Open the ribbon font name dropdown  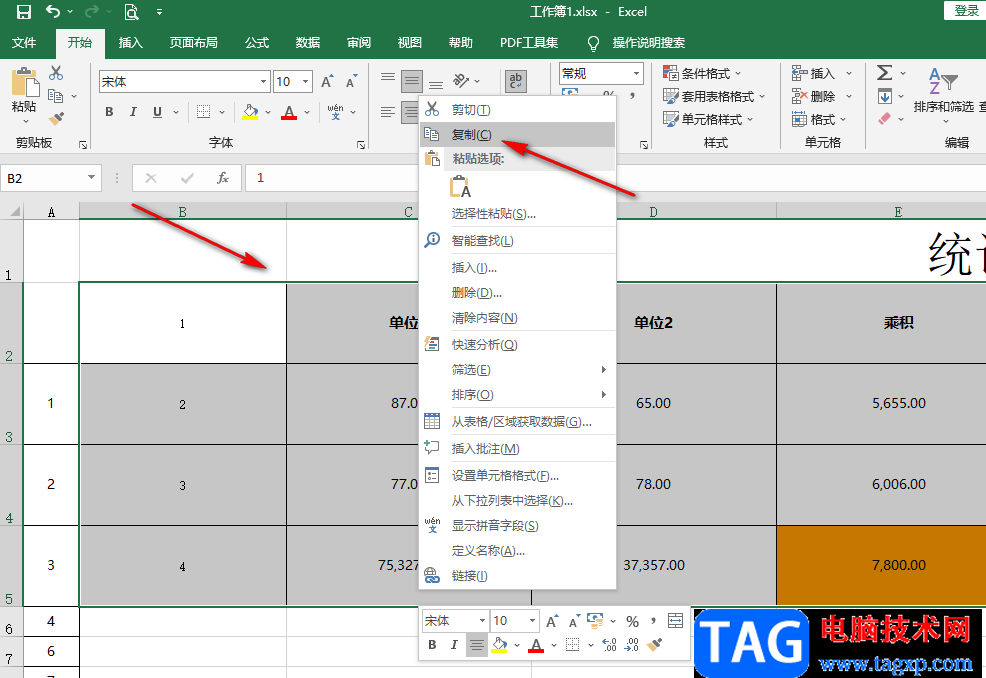263,82
